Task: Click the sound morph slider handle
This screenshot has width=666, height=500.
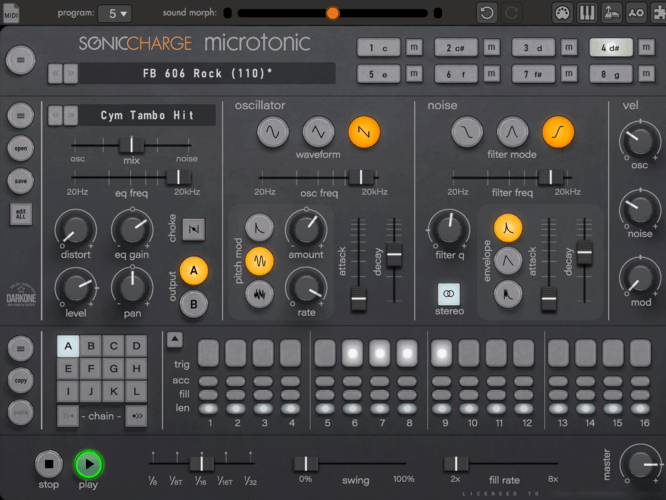Action: (x=333, y=13)
